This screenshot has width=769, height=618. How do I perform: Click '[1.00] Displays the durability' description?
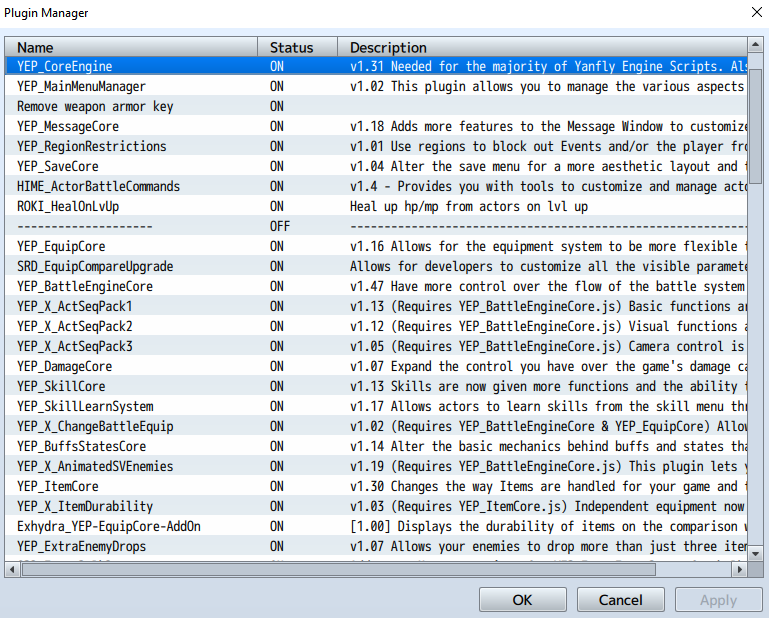(548, 526)
